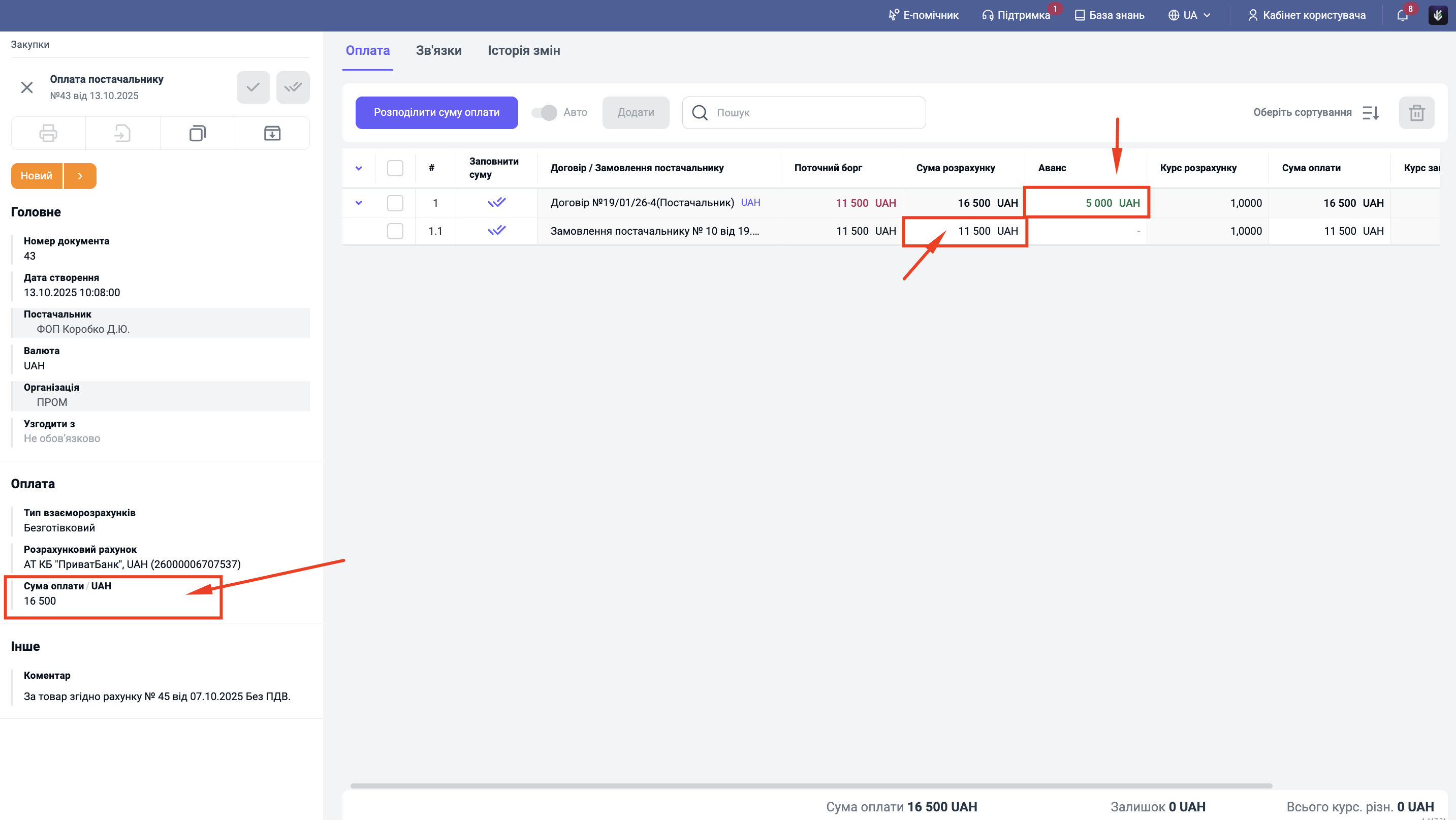This screenshot has height=820, width=1456.
Task: Click the trash delete icon
Action: (1416, 112)
